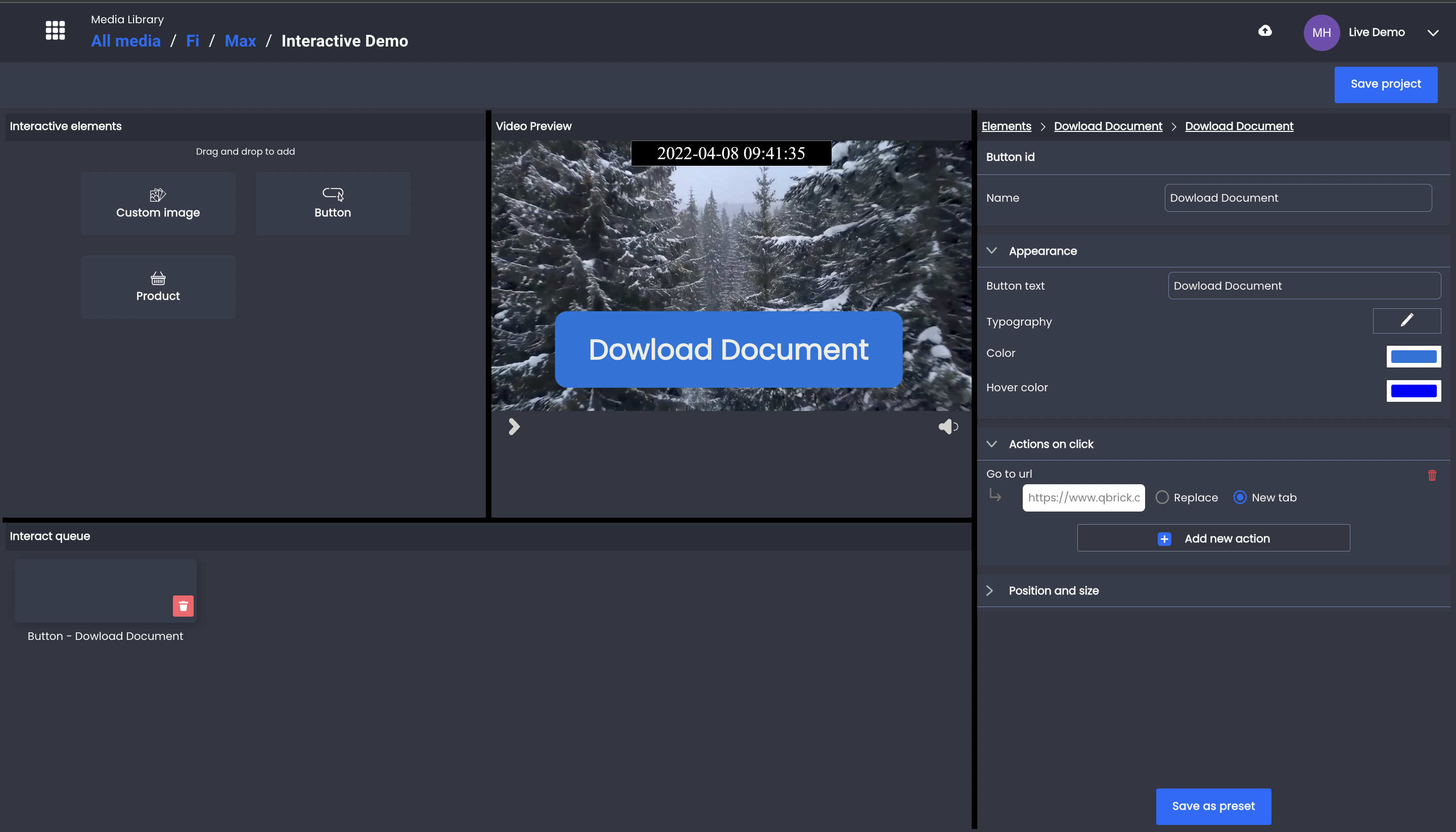Play the video preview
Image resolution: width=1456 pixels, height=832 pixels.
514,426
